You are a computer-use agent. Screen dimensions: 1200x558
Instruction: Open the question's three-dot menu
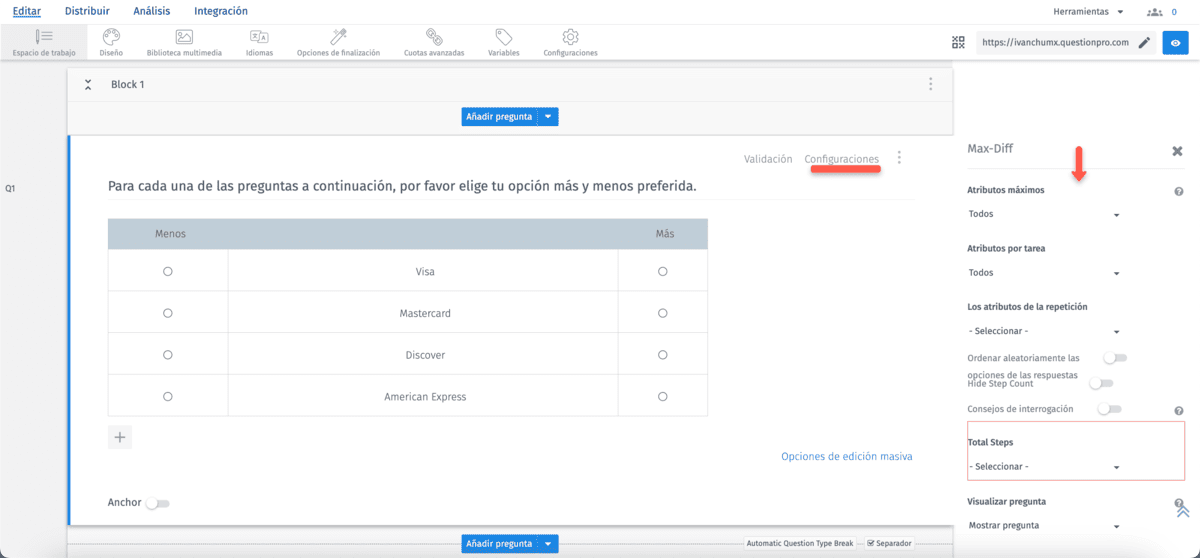(x=899, y=158)
